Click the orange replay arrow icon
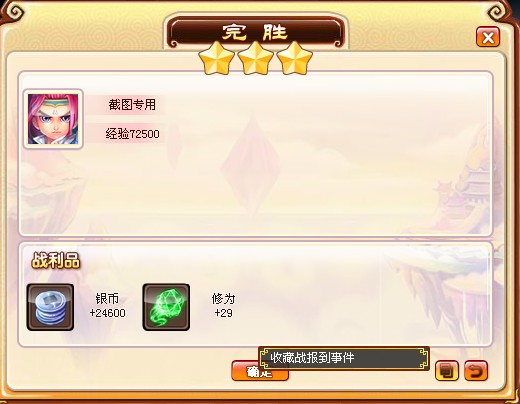The width and height of the screenshot is (520, 404). click(476, 370)
